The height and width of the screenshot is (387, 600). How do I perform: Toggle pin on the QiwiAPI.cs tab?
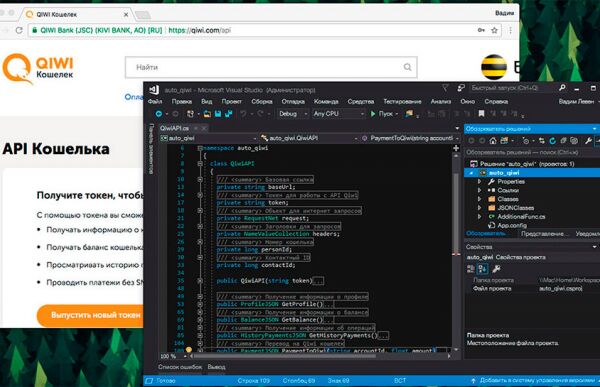(196, 128)
